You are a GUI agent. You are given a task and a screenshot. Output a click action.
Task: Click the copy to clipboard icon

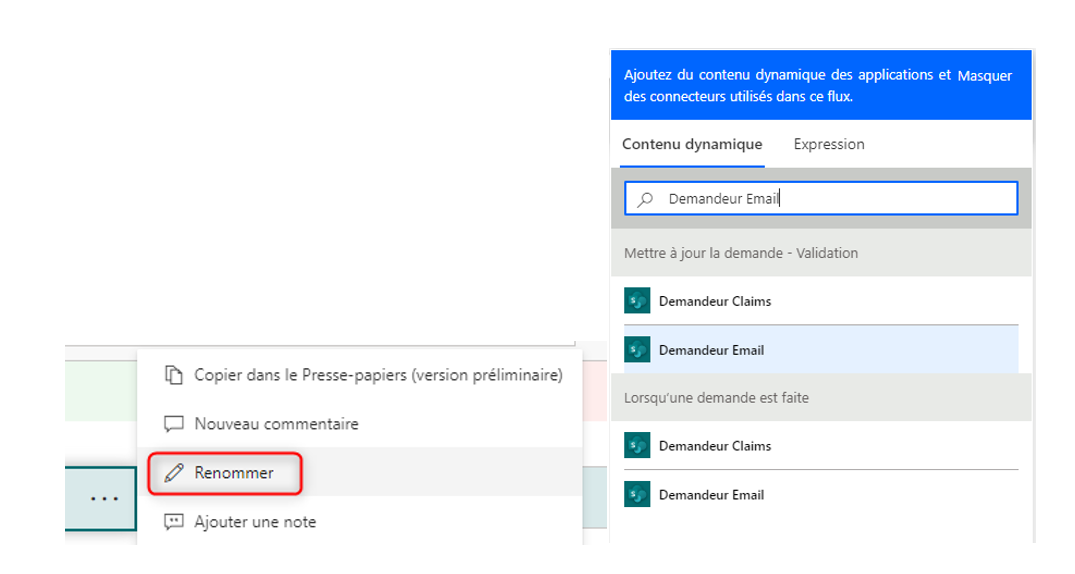(x=174, y=375)
